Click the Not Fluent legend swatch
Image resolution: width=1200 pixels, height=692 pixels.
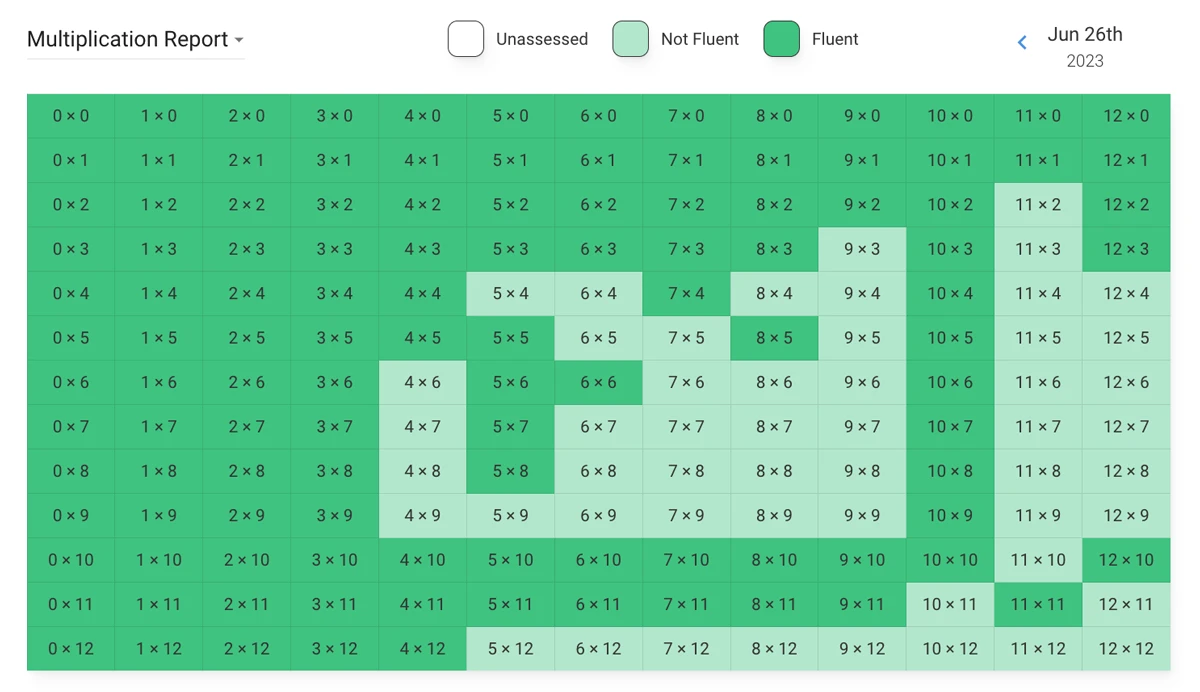click(630, 39)
